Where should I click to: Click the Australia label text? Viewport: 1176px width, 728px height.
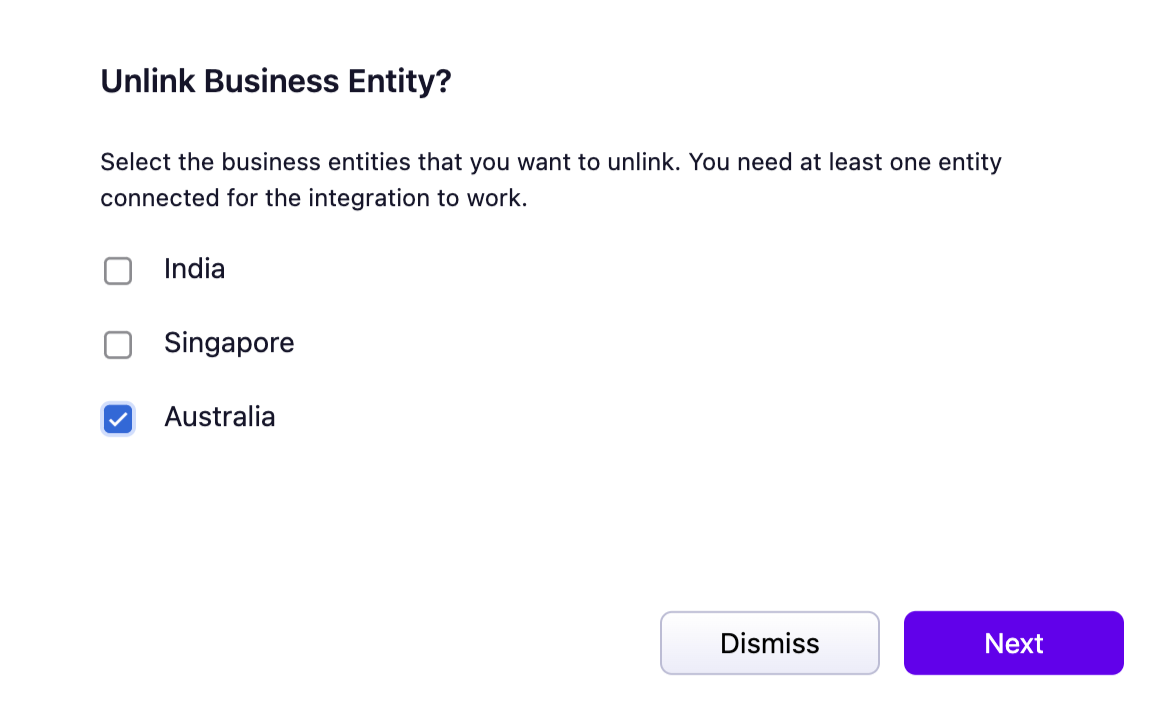(219, 417)
